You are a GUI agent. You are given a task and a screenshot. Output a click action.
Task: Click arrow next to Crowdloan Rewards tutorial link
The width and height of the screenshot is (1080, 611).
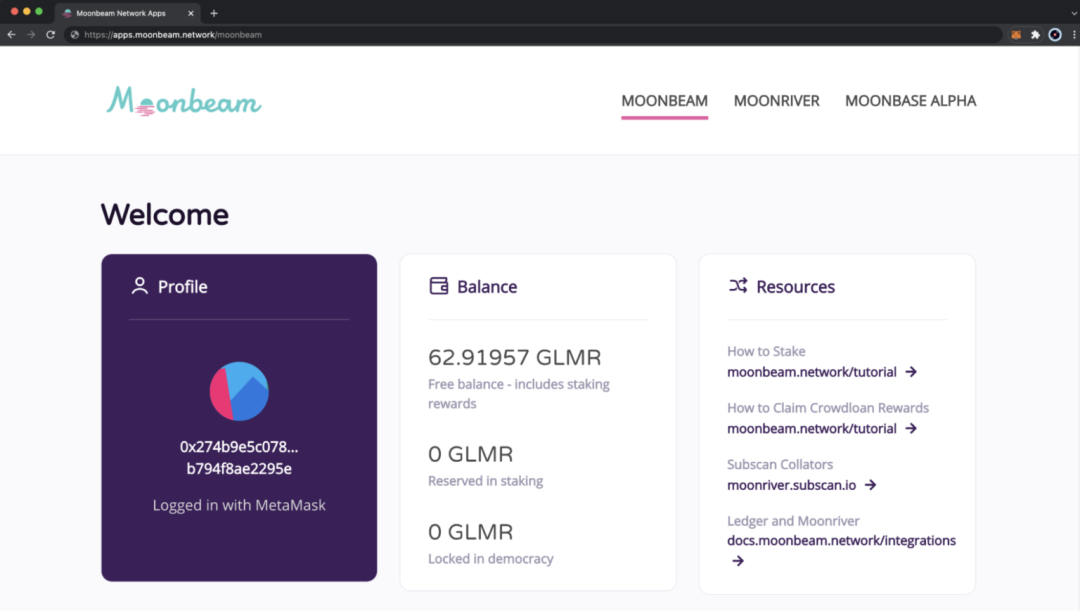[x=911, y=428]
